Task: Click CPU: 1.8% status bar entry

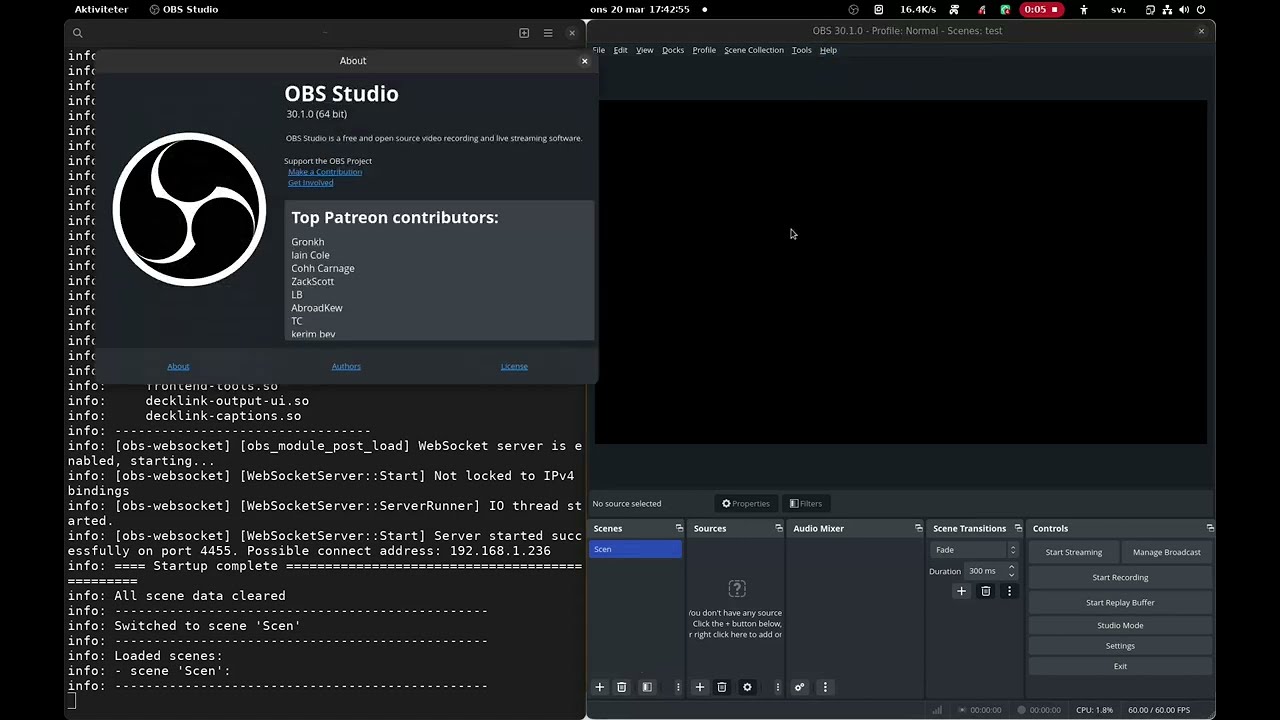Action: point(1095,710)
